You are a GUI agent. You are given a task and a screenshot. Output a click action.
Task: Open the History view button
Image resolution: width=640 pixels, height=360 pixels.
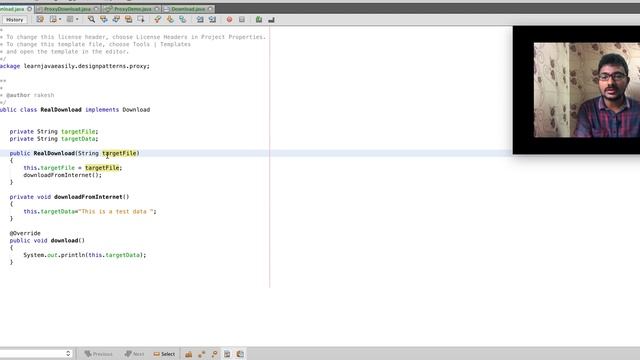point(14,20)
